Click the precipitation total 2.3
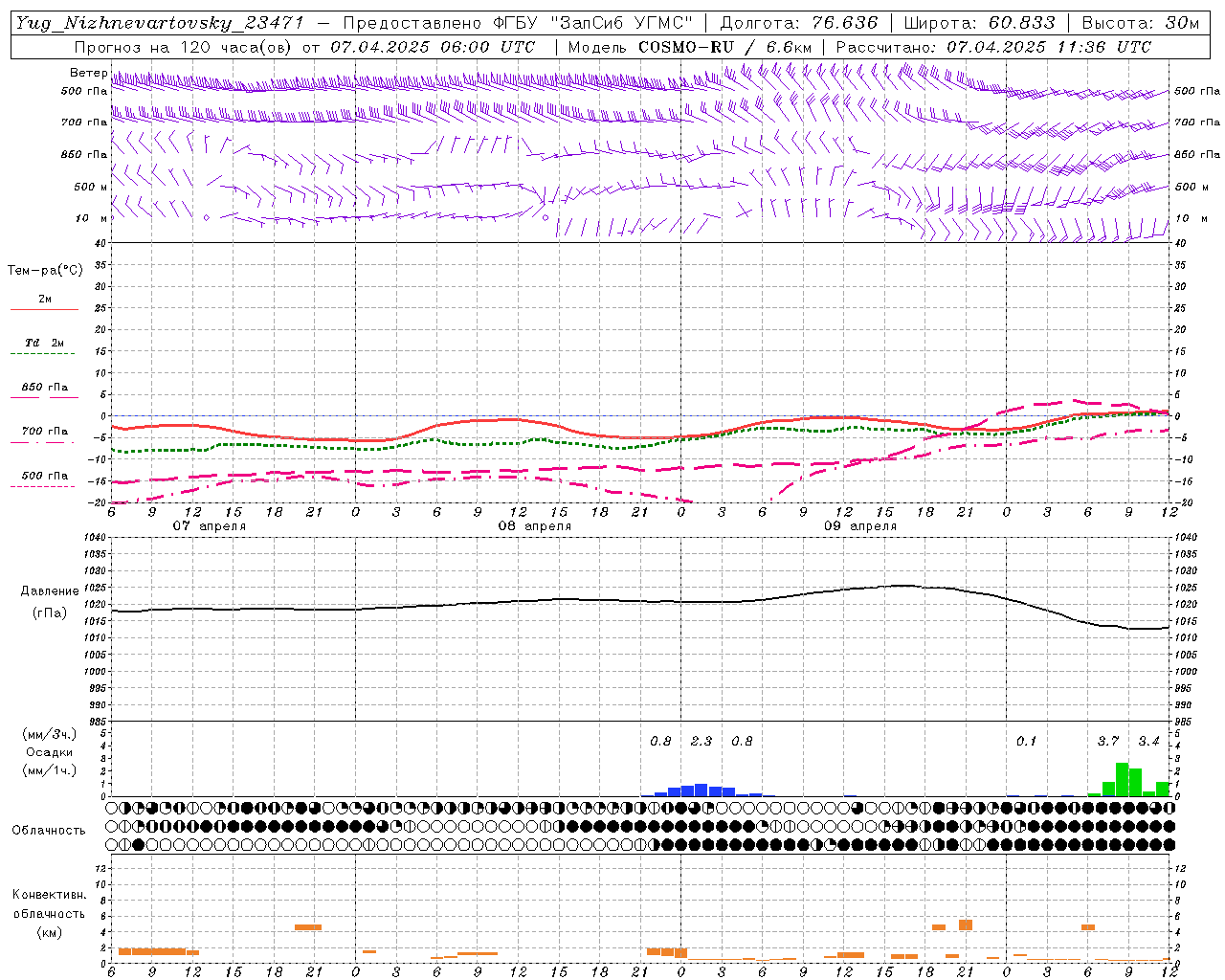Screen dimensions: 1225x980 702,742
